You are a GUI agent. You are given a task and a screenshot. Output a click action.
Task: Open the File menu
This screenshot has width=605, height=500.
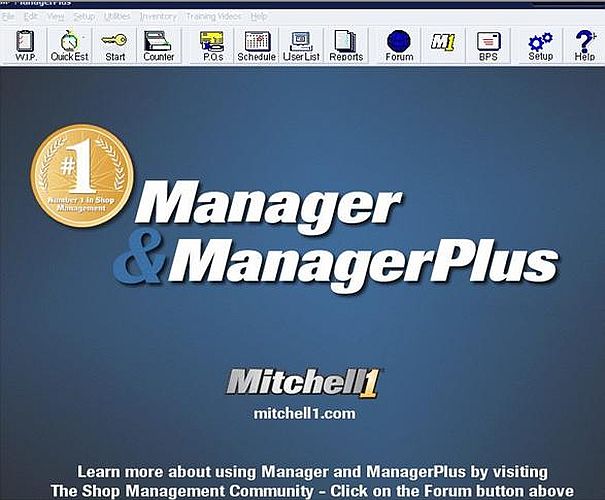8,17
